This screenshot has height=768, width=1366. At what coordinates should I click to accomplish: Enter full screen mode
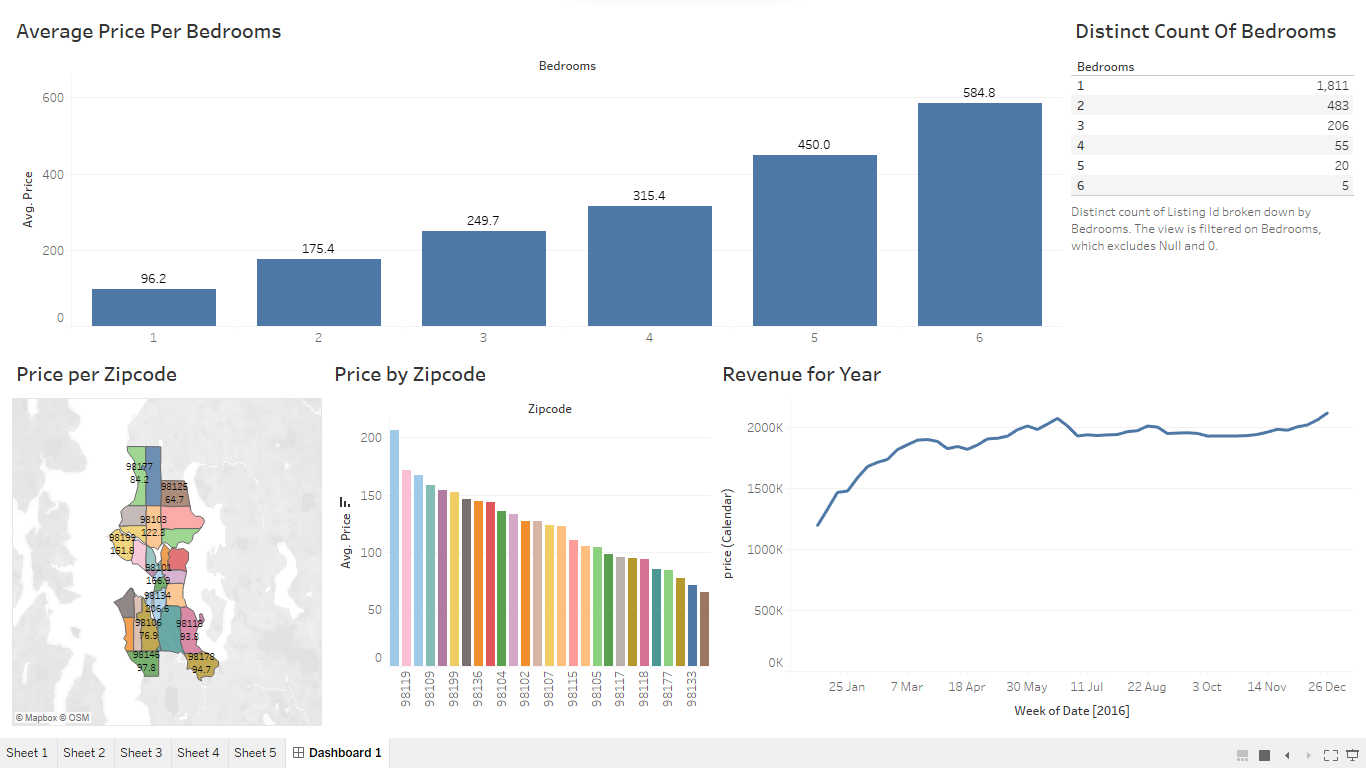click(x=1331, y=755)
